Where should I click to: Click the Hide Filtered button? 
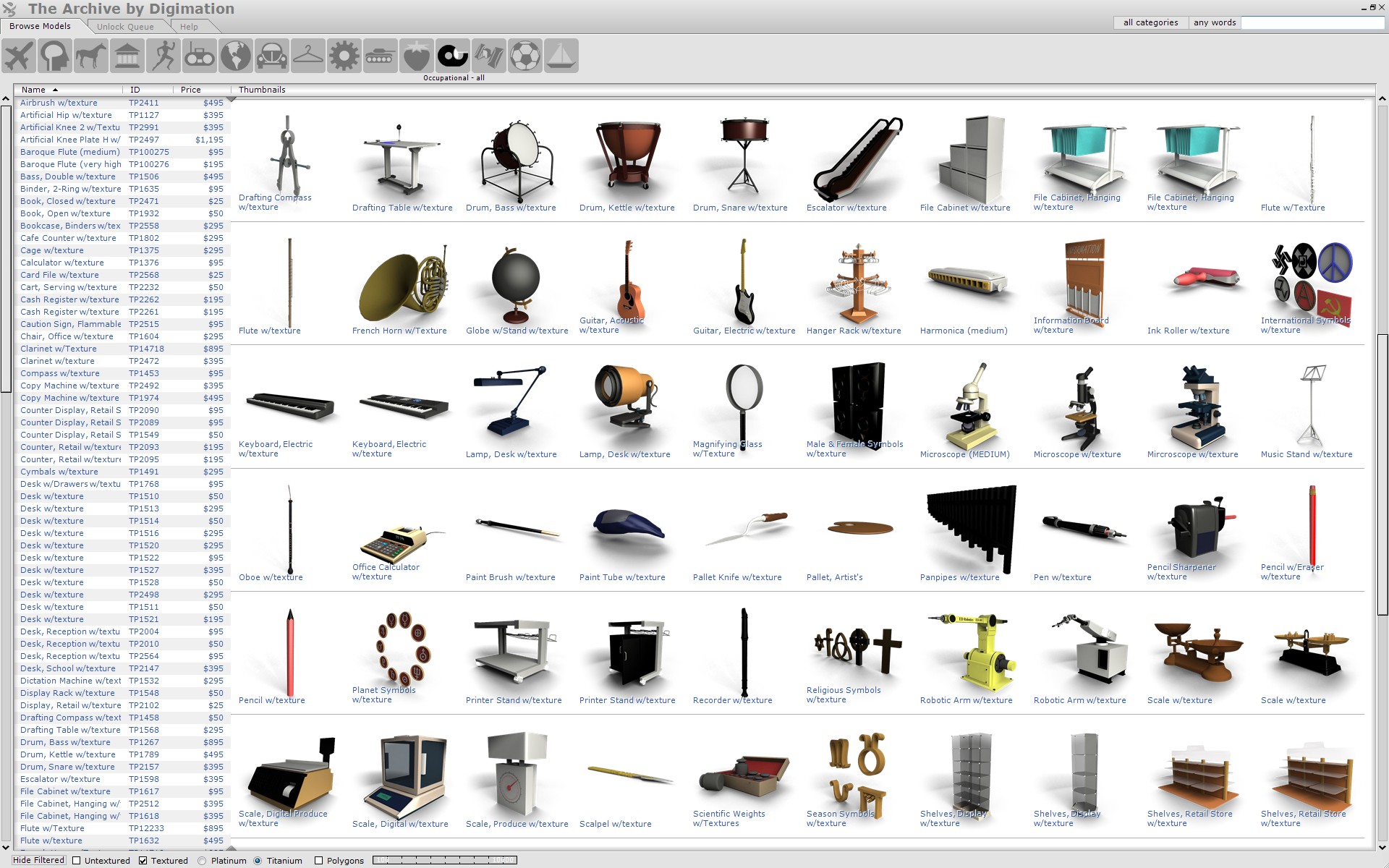[39, 860]
